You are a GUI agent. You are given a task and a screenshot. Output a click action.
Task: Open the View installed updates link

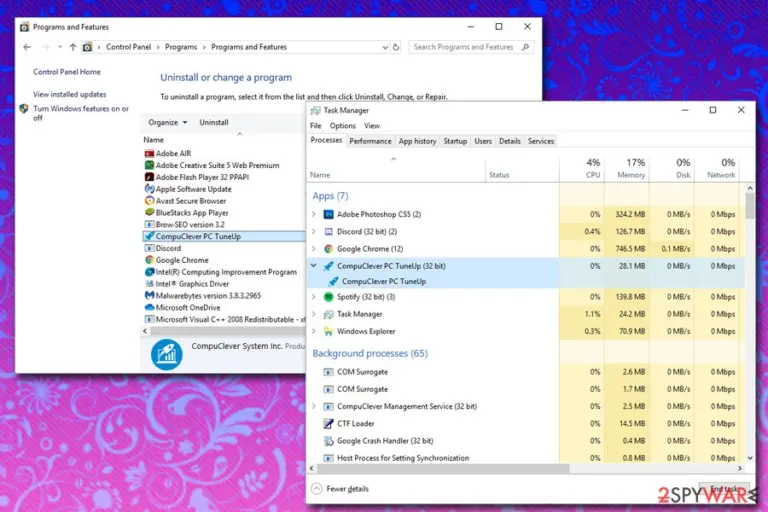(x=70, y=94)
